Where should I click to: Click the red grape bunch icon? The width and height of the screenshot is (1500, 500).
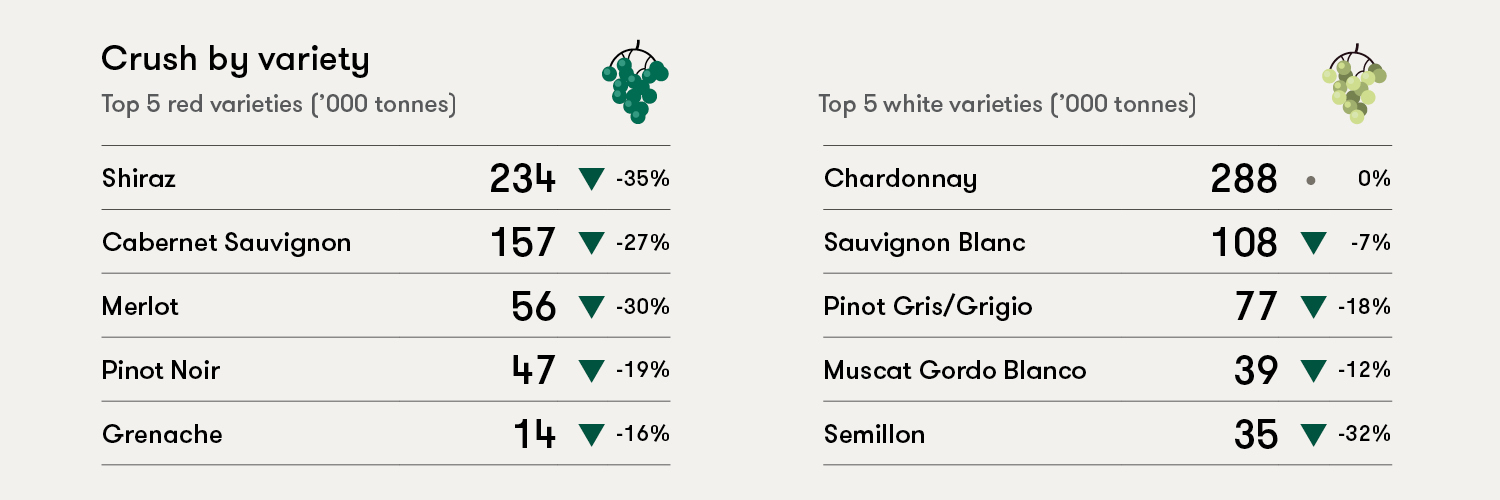click(x=635, y=82)
